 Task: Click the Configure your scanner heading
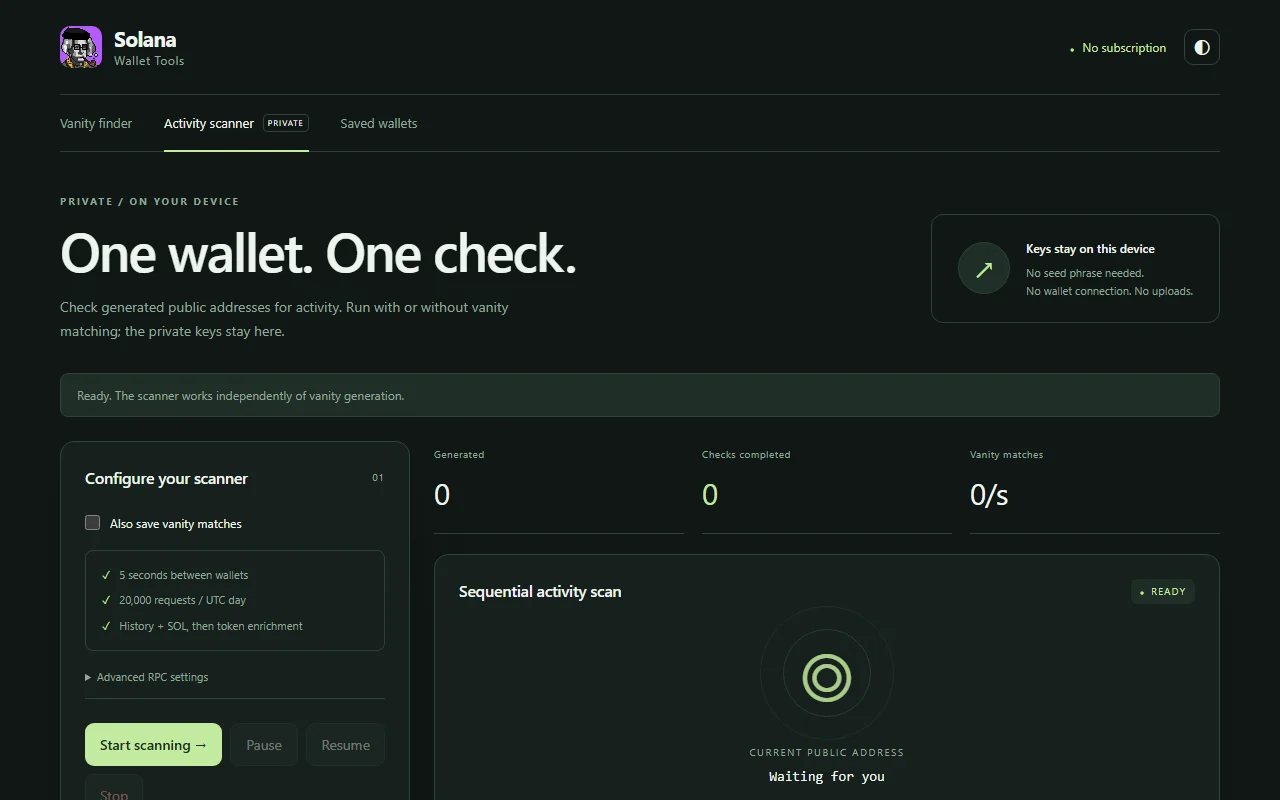click(x=166, y=479)
